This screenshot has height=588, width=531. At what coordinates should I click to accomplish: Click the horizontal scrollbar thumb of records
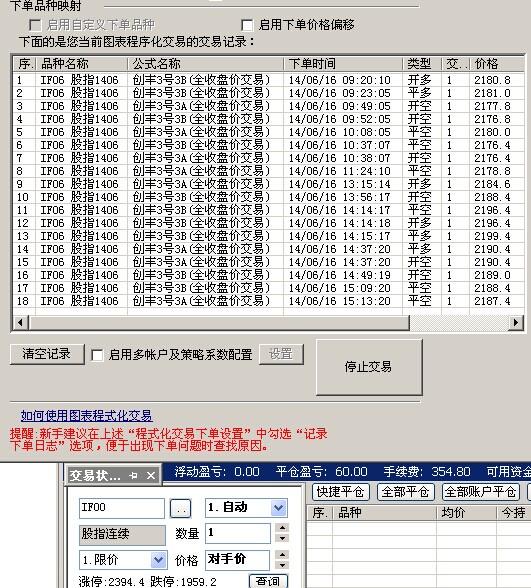(219, 322)
